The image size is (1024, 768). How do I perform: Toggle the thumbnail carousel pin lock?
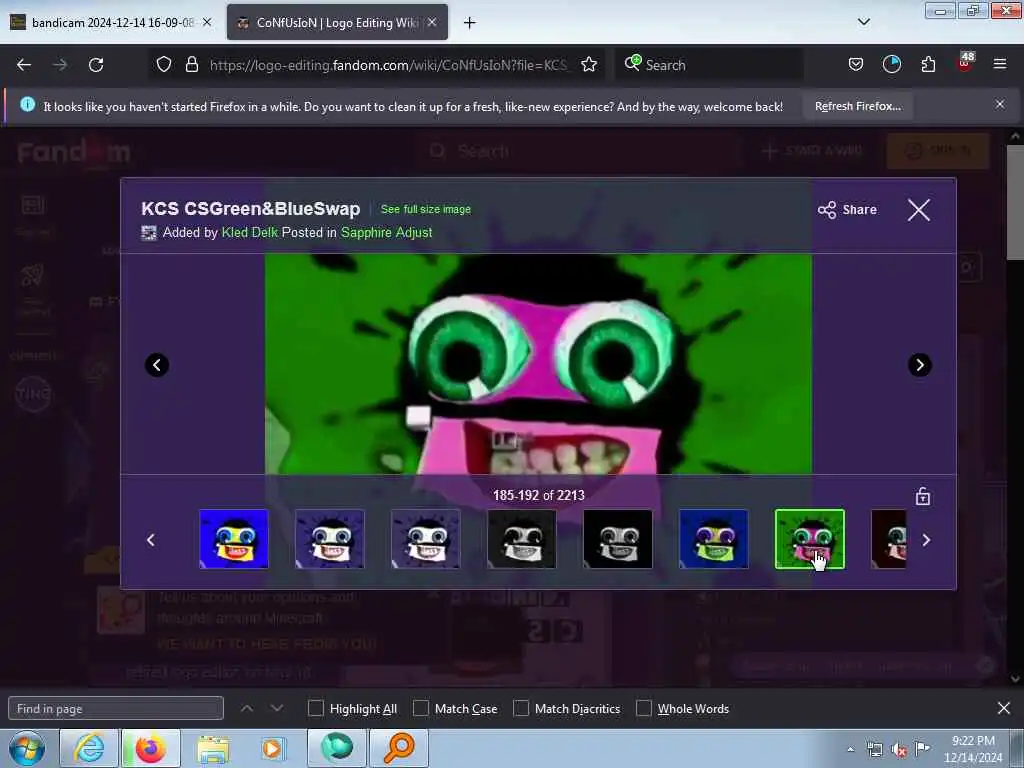[923, 496]
